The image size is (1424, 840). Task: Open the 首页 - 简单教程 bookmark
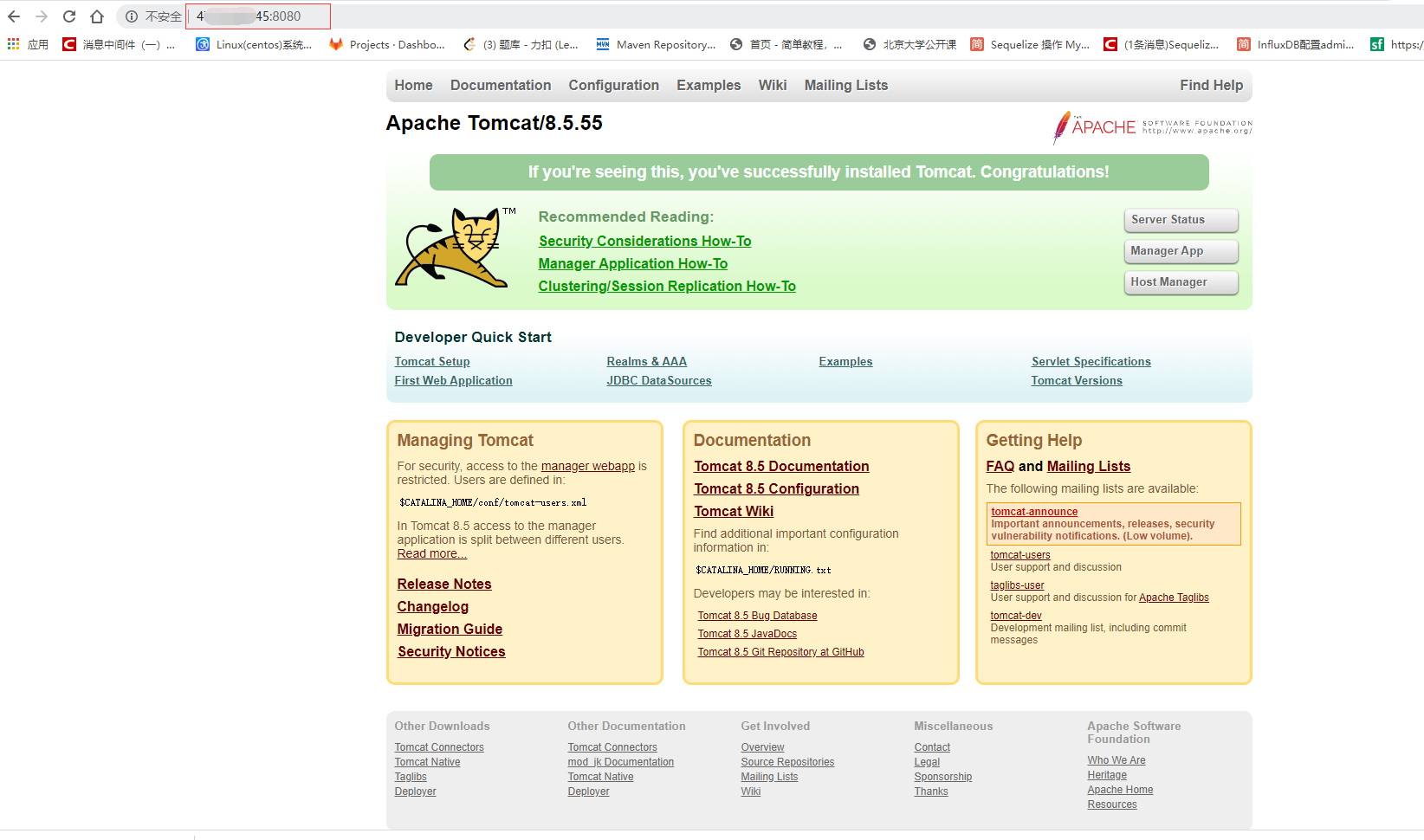pyautogui.click(x=786, y=44)
